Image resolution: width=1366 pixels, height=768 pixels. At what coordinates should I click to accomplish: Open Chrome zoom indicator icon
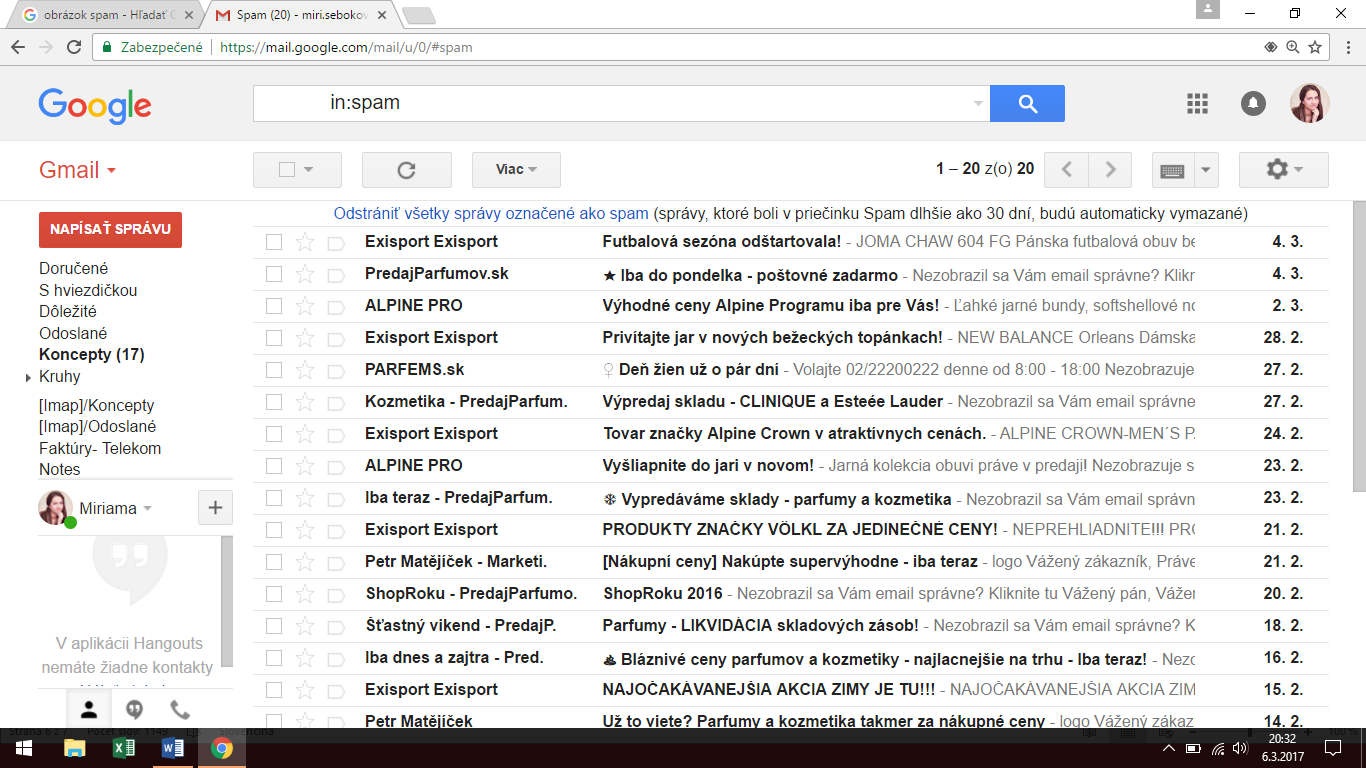[1293, 47]
